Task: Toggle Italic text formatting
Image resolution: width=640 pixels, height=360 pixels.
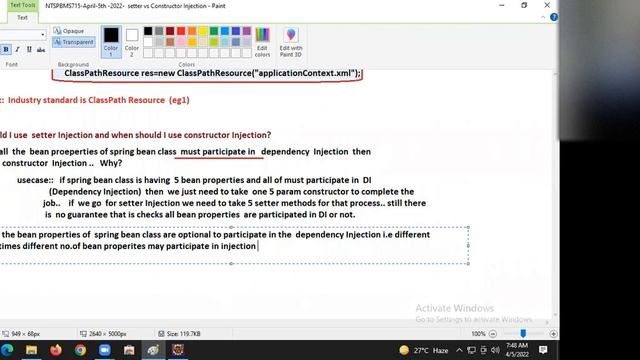Action: [17, 49]
